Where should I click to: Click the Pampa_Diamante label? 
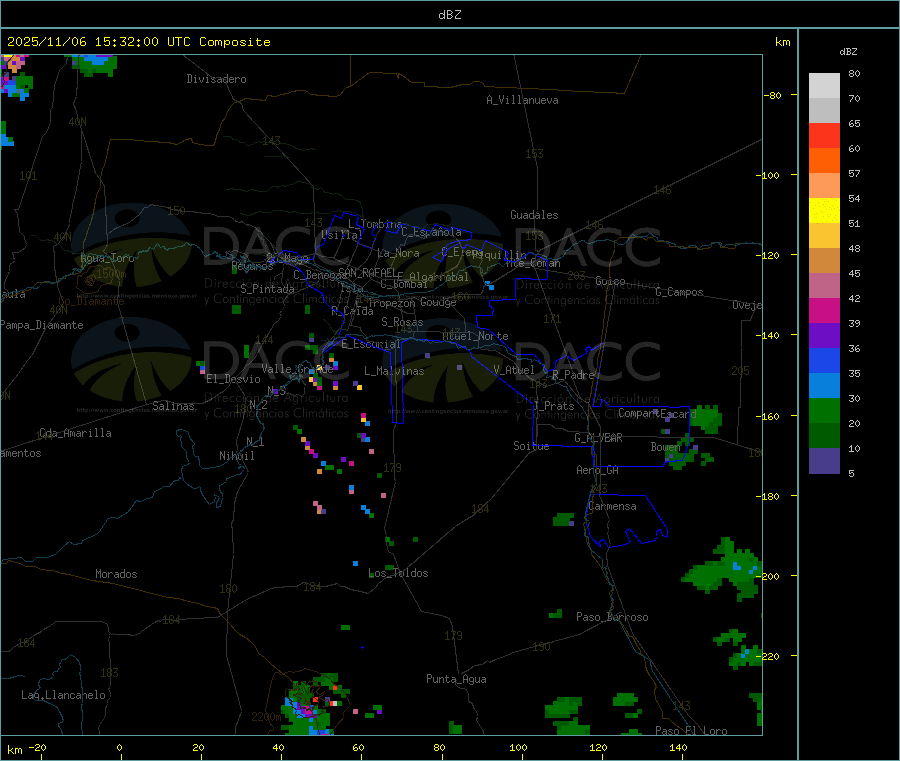pyautogui.click(x=42, y=325)
